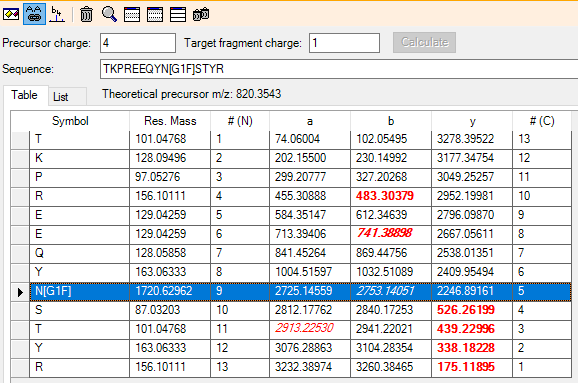Click the magnifying glass search icon
The width and height of the screenshot is (578, 383).
pos(109,14)
